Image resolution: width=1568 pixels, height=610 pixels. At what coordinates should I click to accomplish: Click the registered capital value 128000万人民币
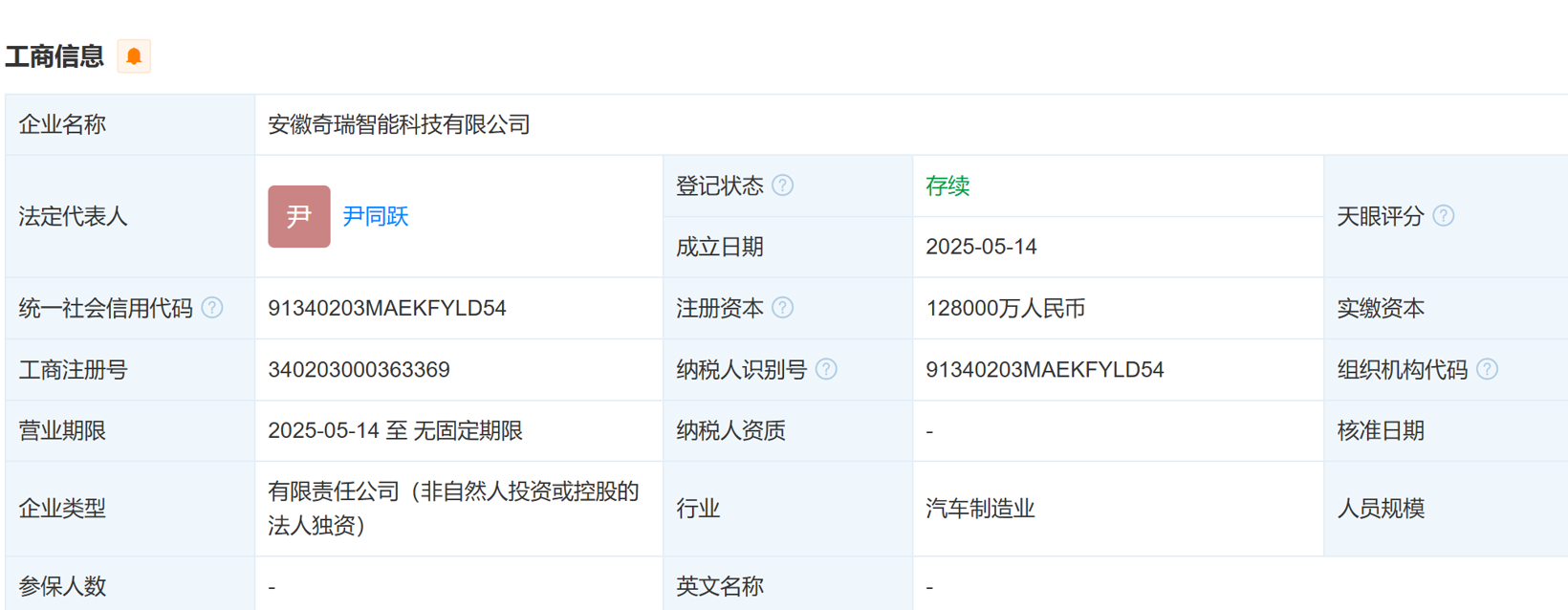(x=1005, y=308)
